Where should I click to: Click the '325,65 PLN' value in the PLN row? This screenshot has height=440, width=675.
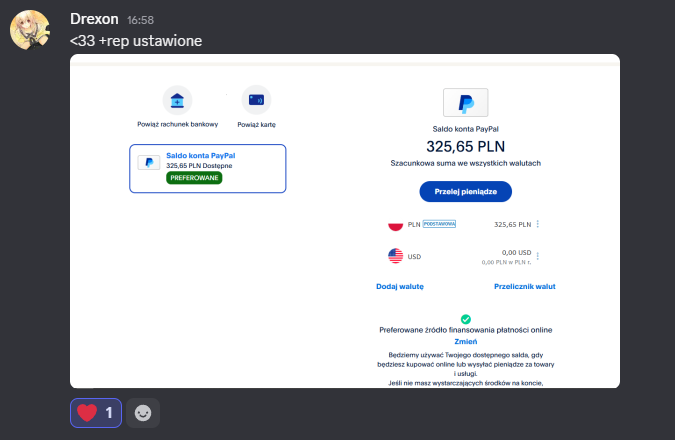point(513,224)
